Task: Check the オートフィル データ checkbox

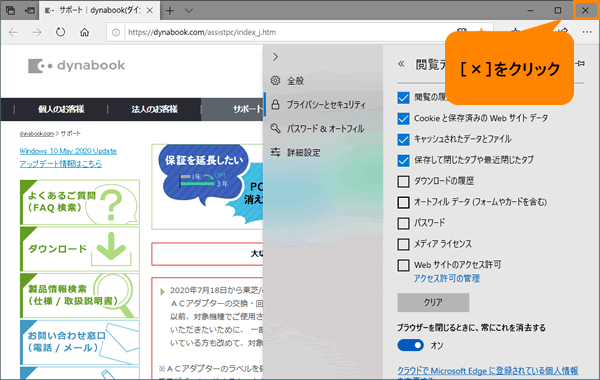Action: [403, 202]
